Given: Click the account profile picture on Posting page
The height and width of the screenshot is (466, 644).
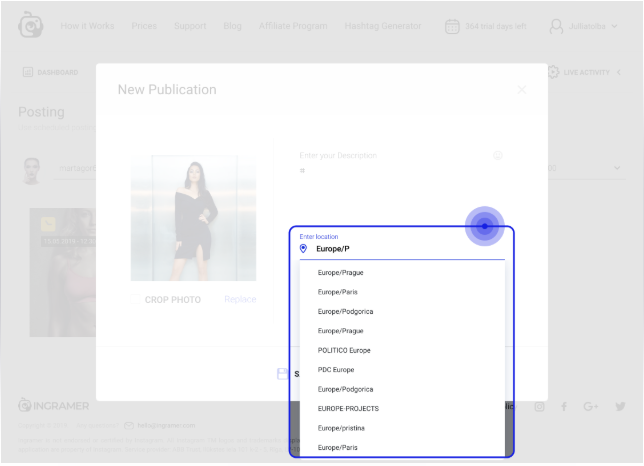Looking at the screenshot, I should click(x=32, y=170).
